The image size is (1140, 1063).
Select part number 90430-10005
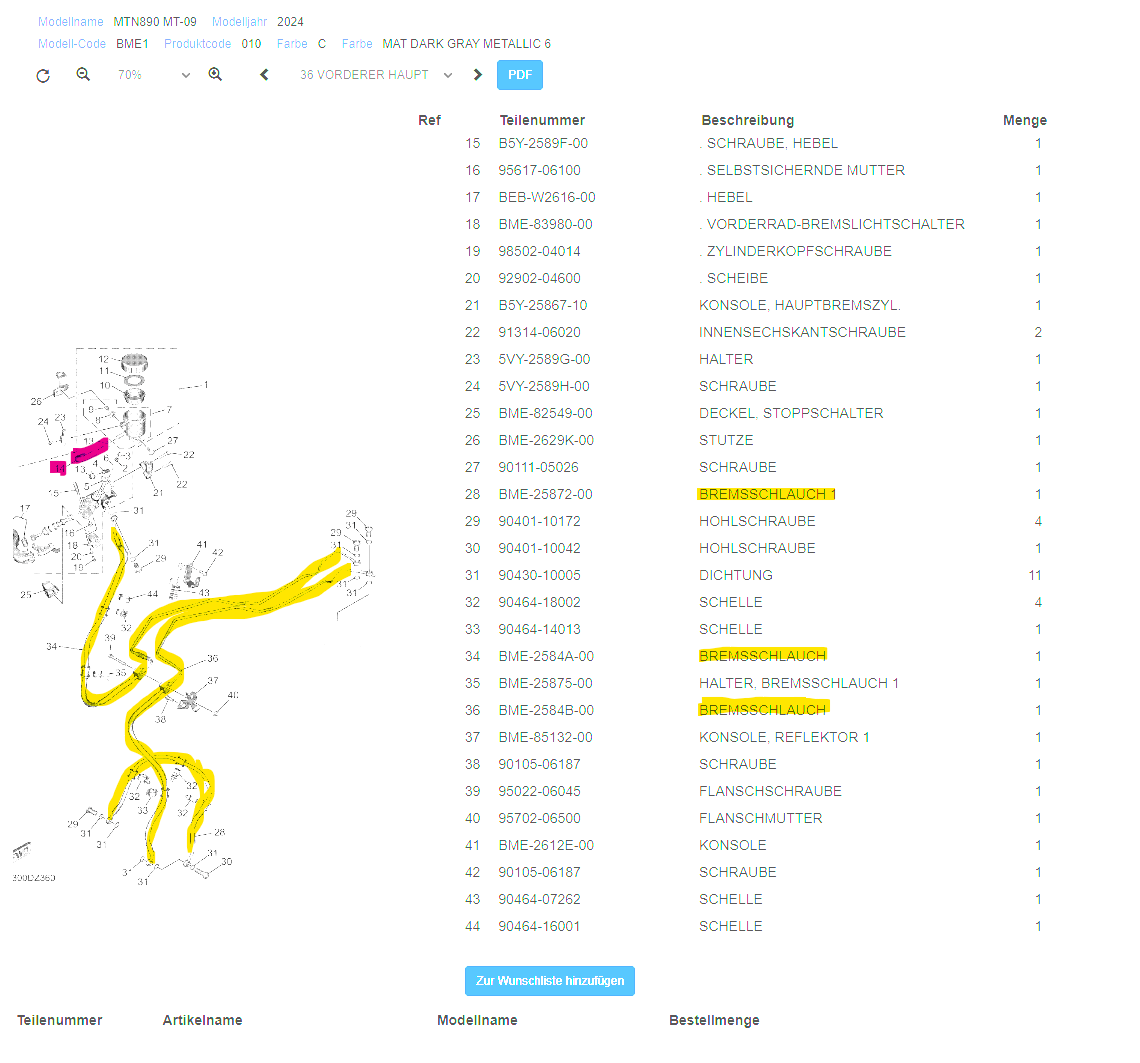pyautogui.click(x=539, y=575)
